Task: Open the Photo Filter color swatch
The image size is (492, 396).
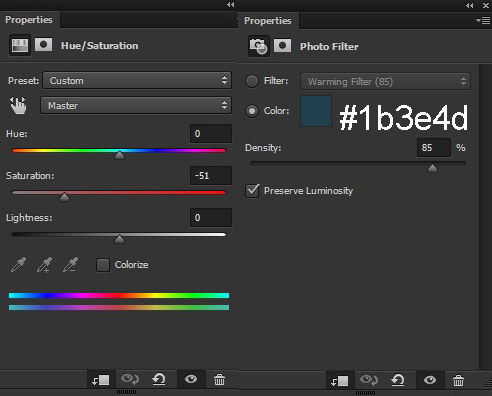Action: coord(316,111)
